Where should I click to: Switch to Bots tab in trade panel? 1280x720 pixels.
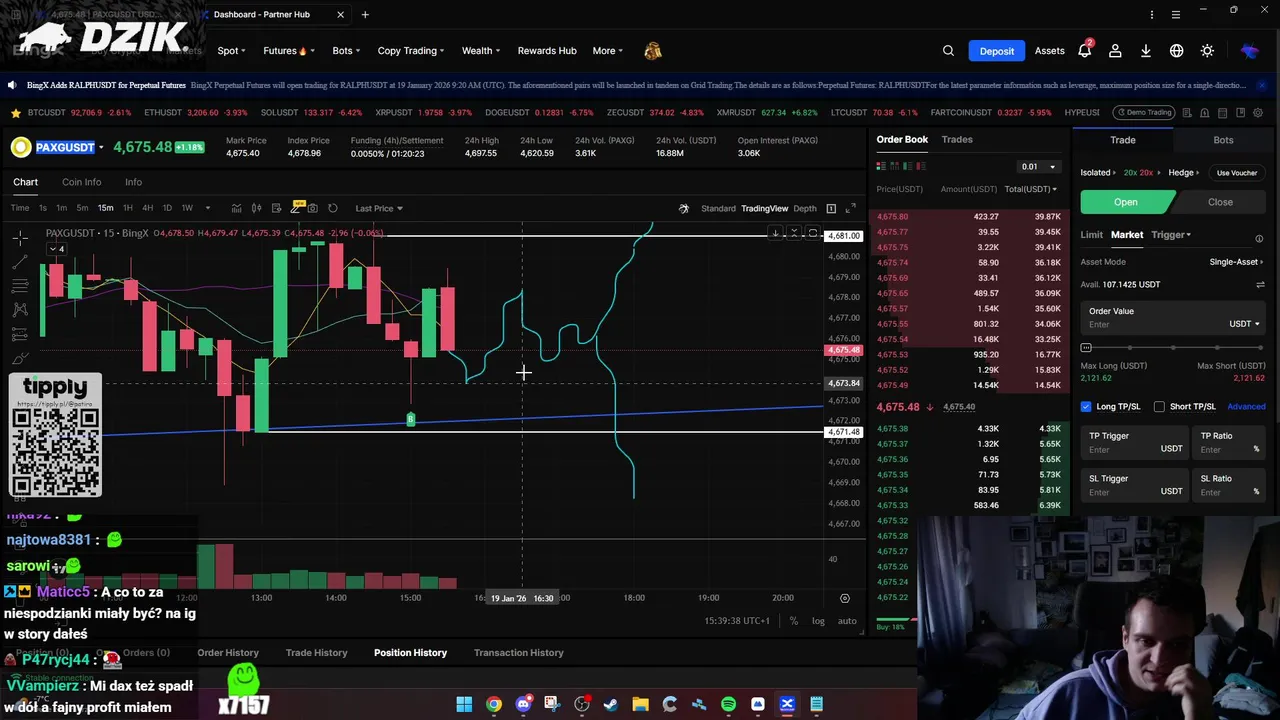1223,140
